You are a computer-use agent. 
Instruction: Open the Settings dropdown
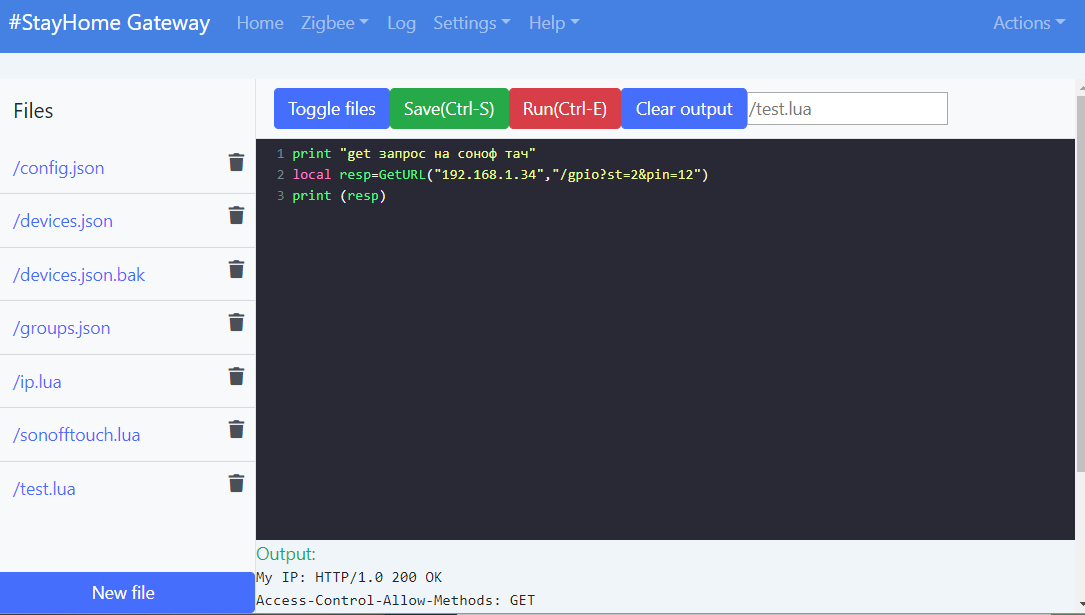pyautogui.click(x=471, y=23)
